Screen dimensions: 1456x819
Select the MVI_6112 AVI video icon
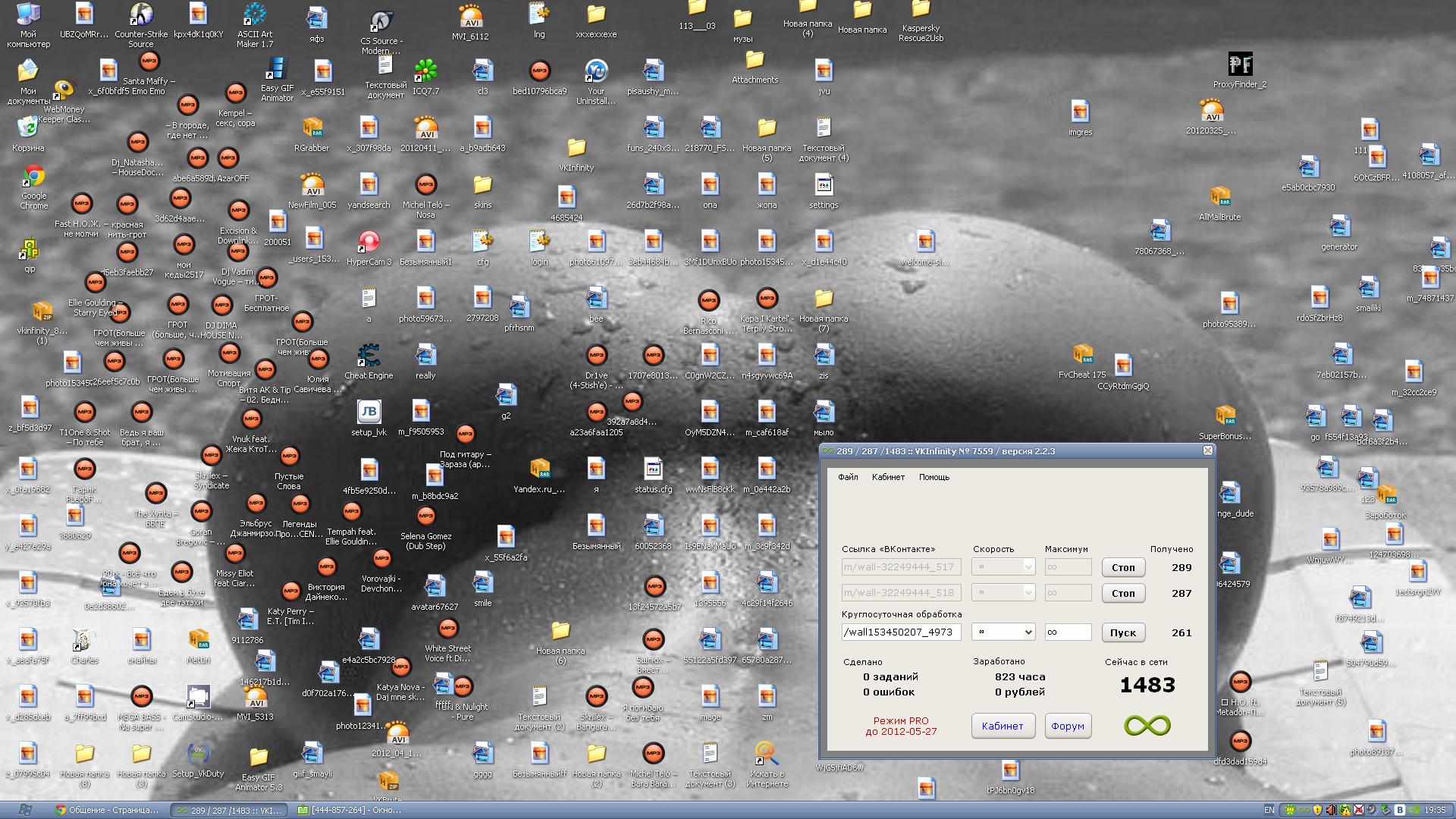[x=470, y=22]
